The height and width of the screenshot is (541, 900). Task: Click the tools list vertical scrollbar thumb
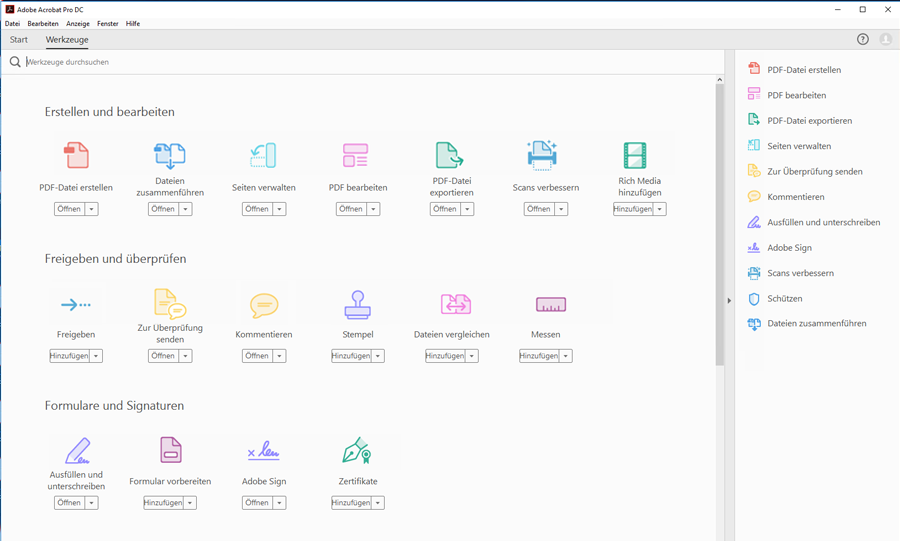tap(720, 225)
